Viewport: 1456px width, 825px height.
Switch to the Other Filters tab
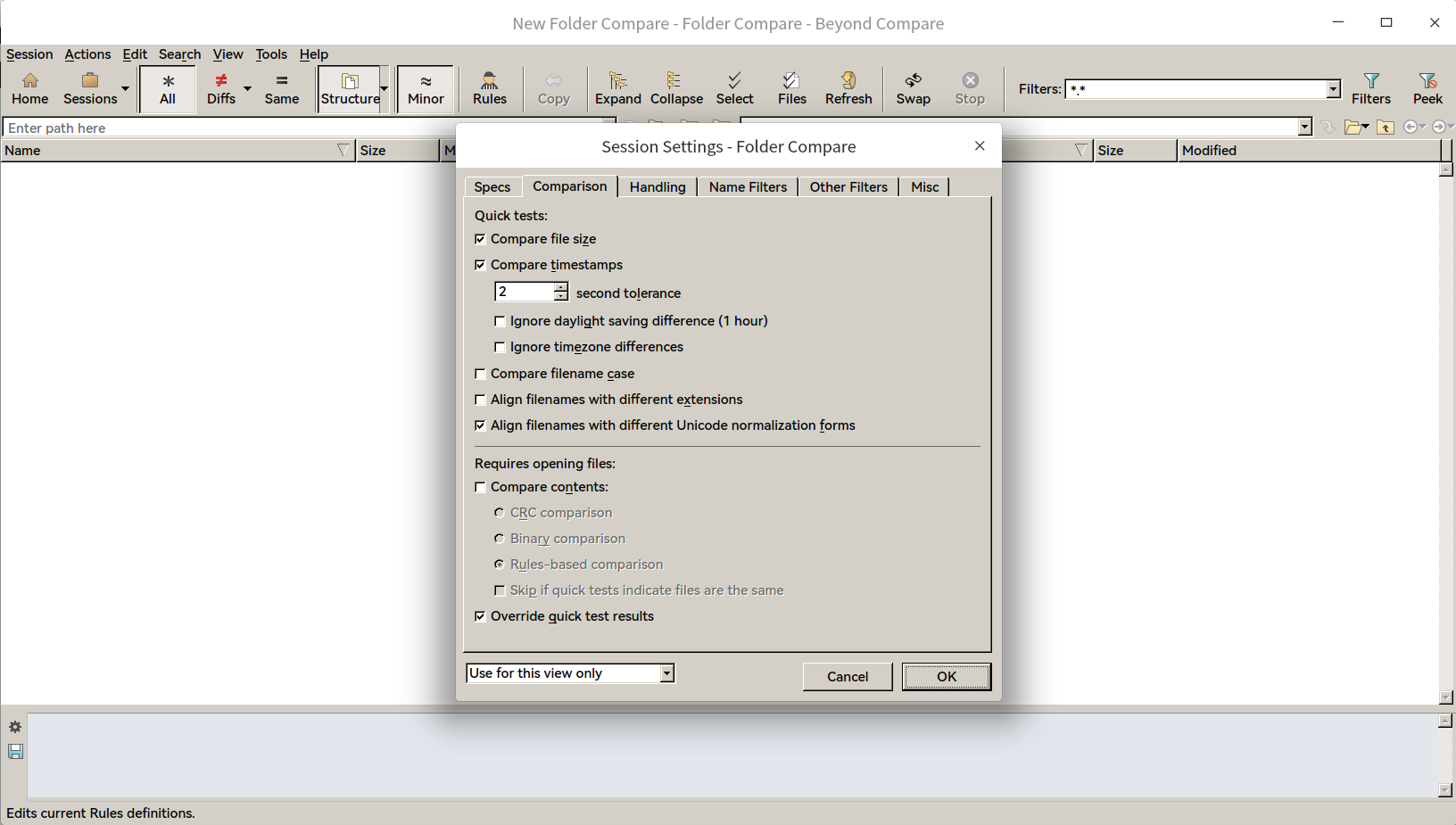click(848, 187)
